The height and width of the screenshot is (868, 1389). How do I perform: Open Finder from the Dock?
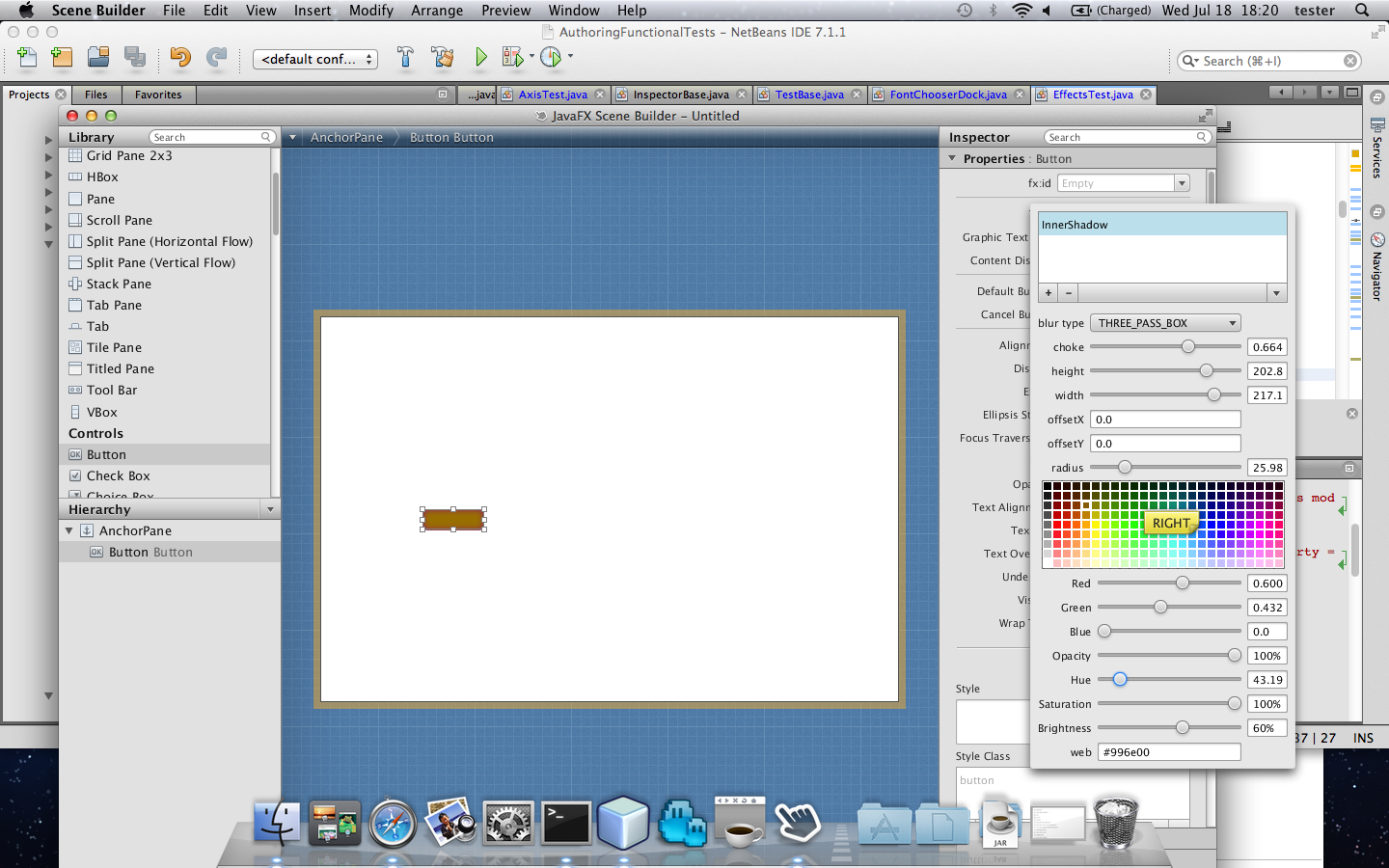tap(277, 825)
